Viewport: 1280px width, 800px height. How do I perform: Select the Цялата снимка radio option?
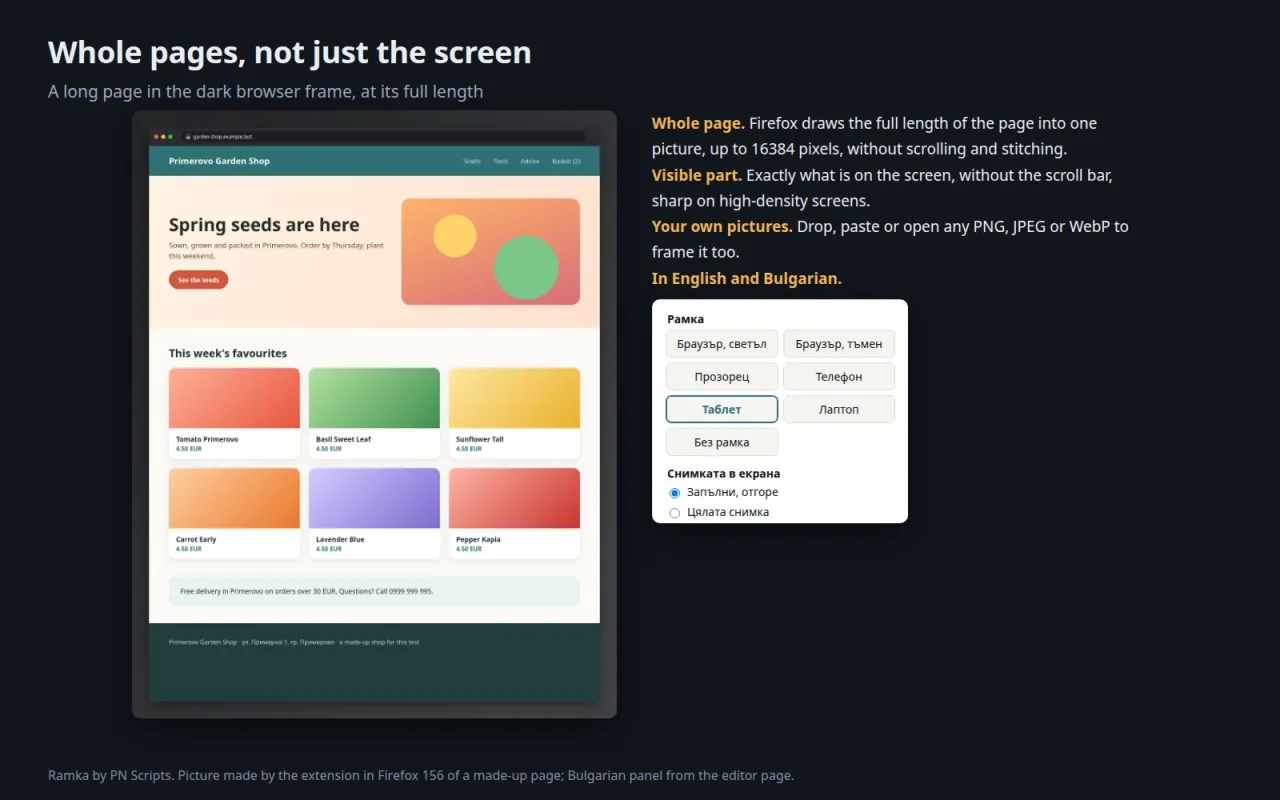tap(674, 513)
